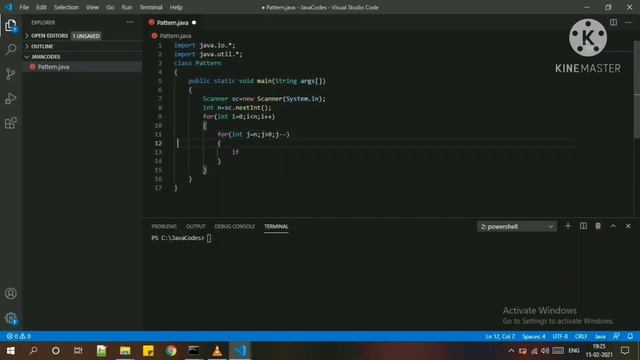Screen dimensions: 640x360
Task: Open Chrome from taskbar
Action: tap(171, 351)
